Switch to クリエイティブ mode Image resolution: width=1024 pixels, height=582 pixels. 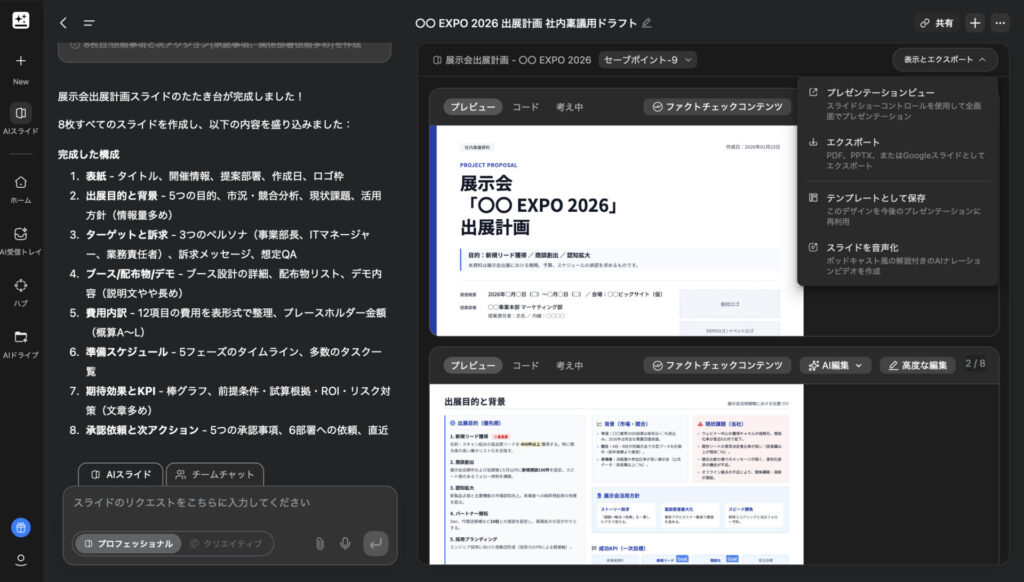point(226,543)
